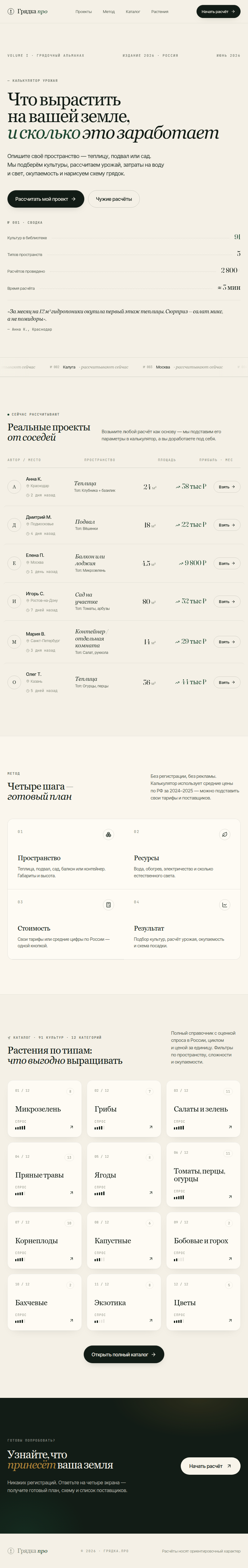Take Елена П.'s Балкон или лоджия project
The image size is (248, 1568).
pos(227,563)
